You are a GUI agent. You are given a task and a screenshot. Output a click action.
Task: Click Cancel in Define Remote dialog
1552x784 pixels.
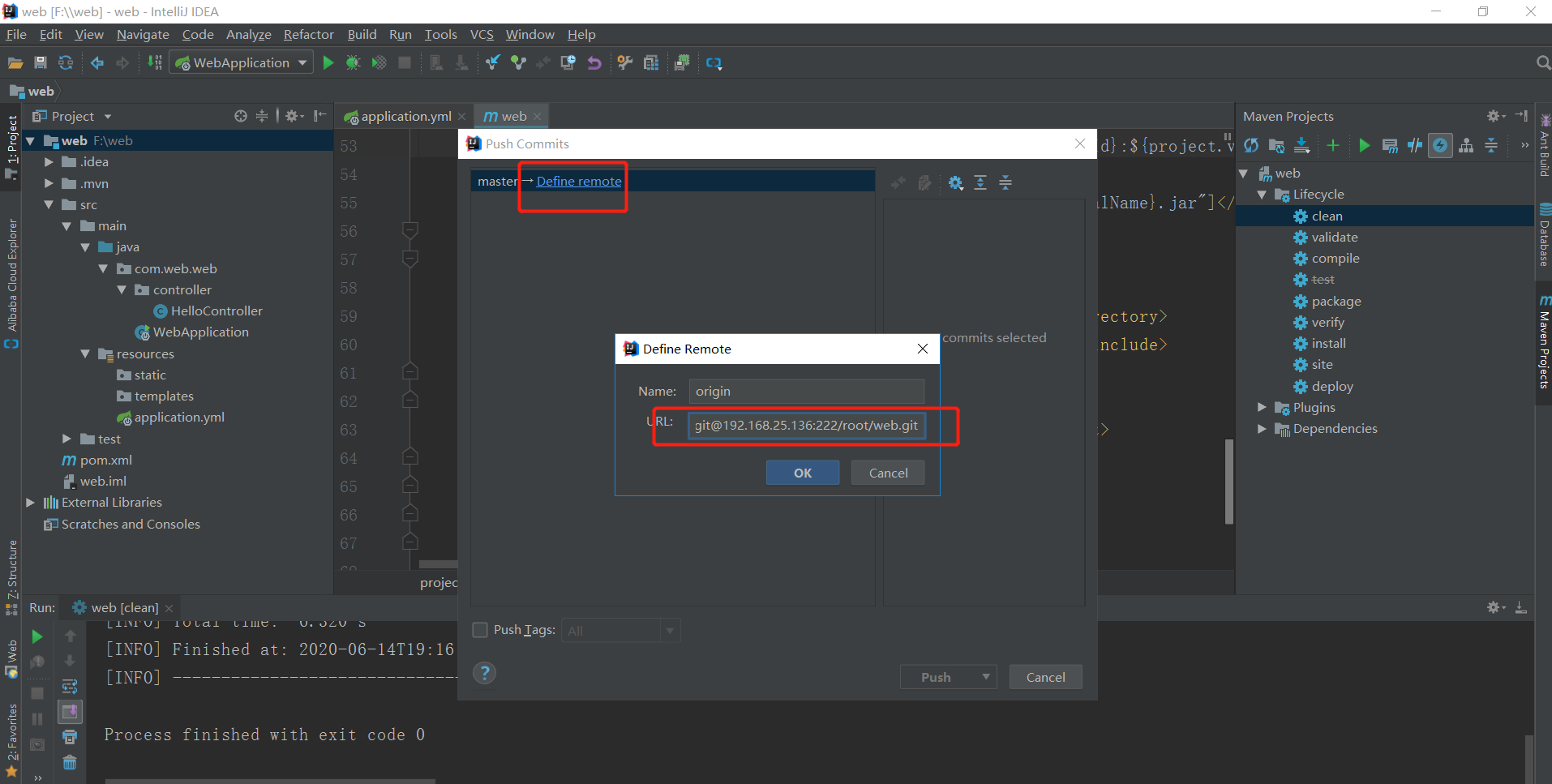pyautogui.click(x=888, y=473)
